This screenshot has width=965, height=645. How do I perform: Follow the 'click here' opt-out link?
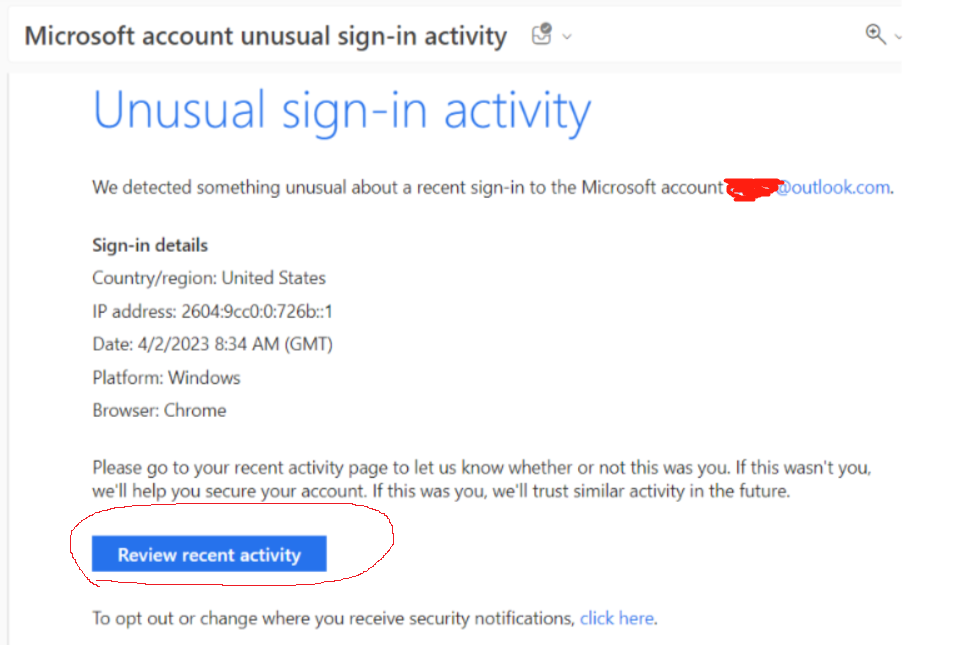click(x=616, y=618)
